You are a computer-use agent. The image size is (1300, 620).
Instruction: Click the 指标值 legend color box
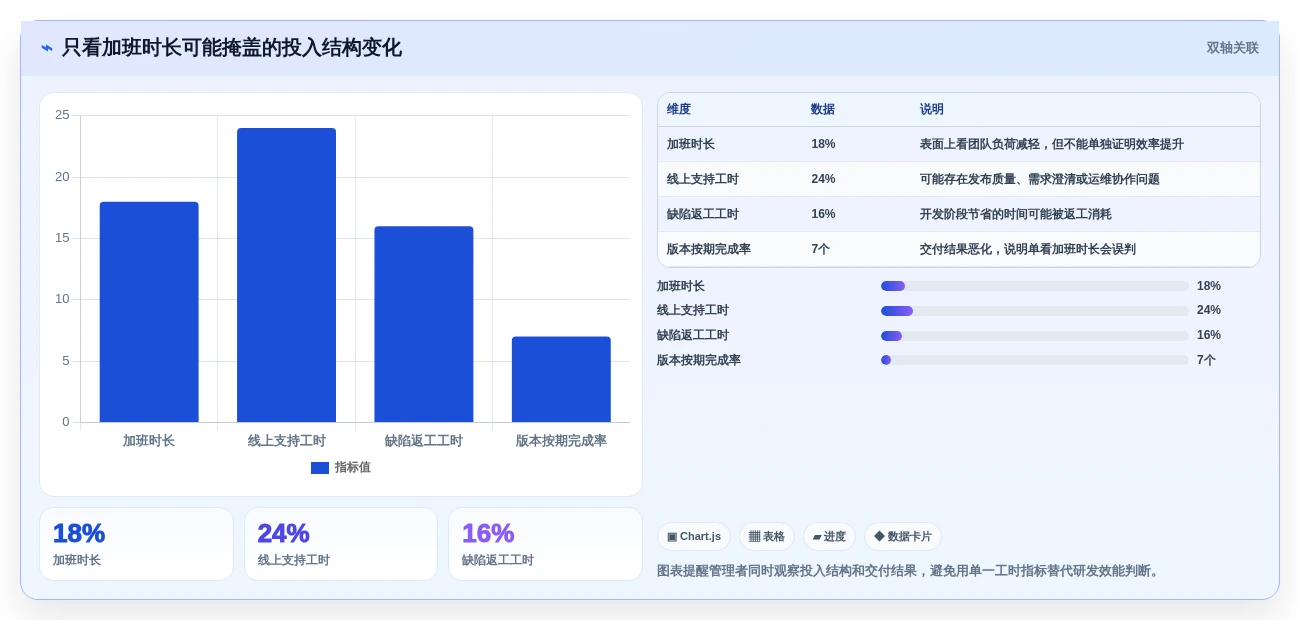pos(320,468)
